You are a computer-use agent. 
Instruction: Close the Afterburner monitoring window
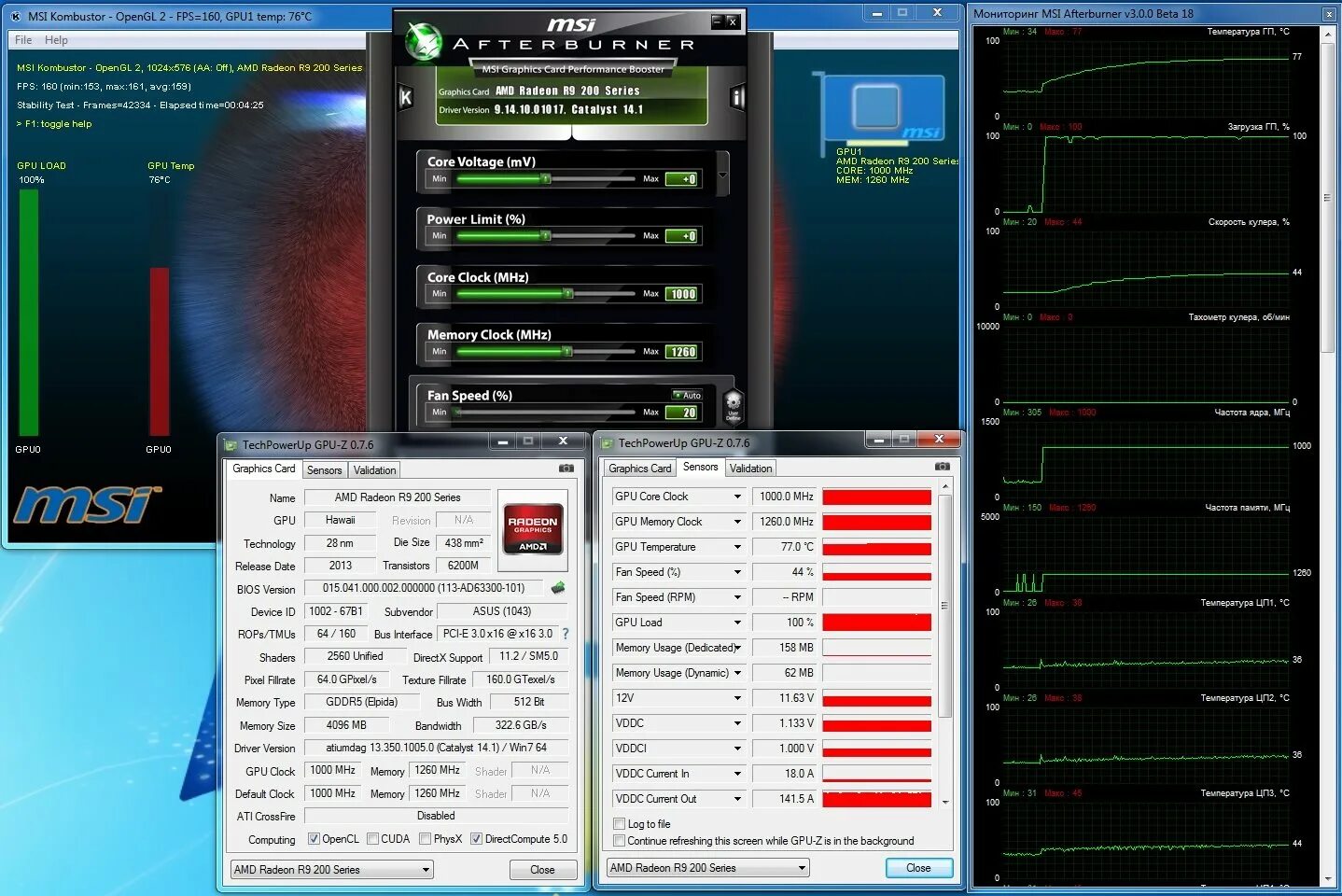[1329, 14]
